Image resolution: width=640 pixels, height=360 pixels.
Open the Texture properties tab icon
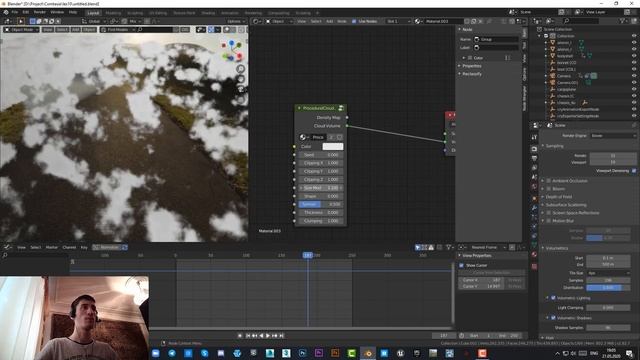(534, 266)
